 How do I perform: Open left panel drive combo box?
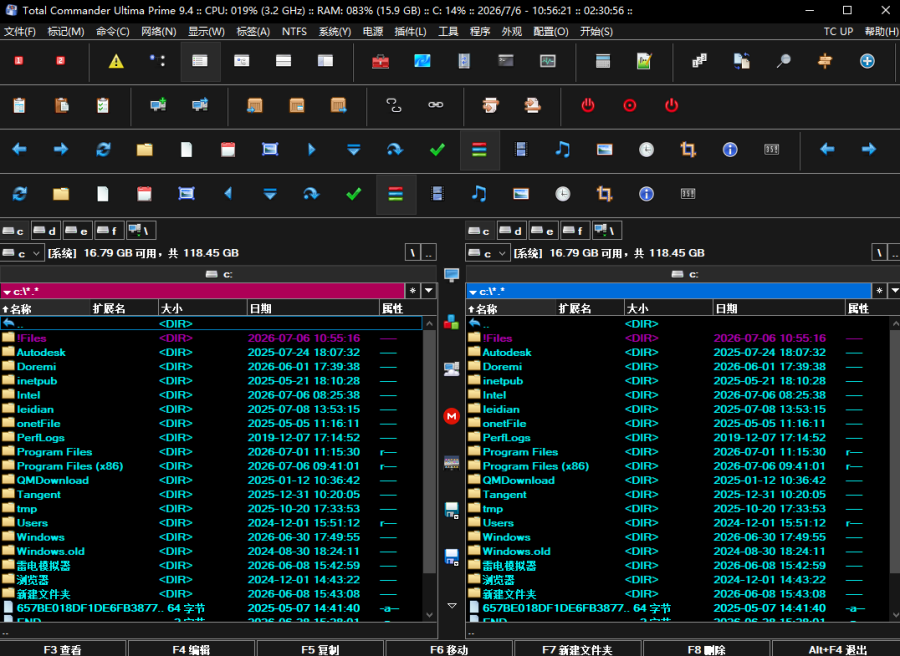[22, 253]
